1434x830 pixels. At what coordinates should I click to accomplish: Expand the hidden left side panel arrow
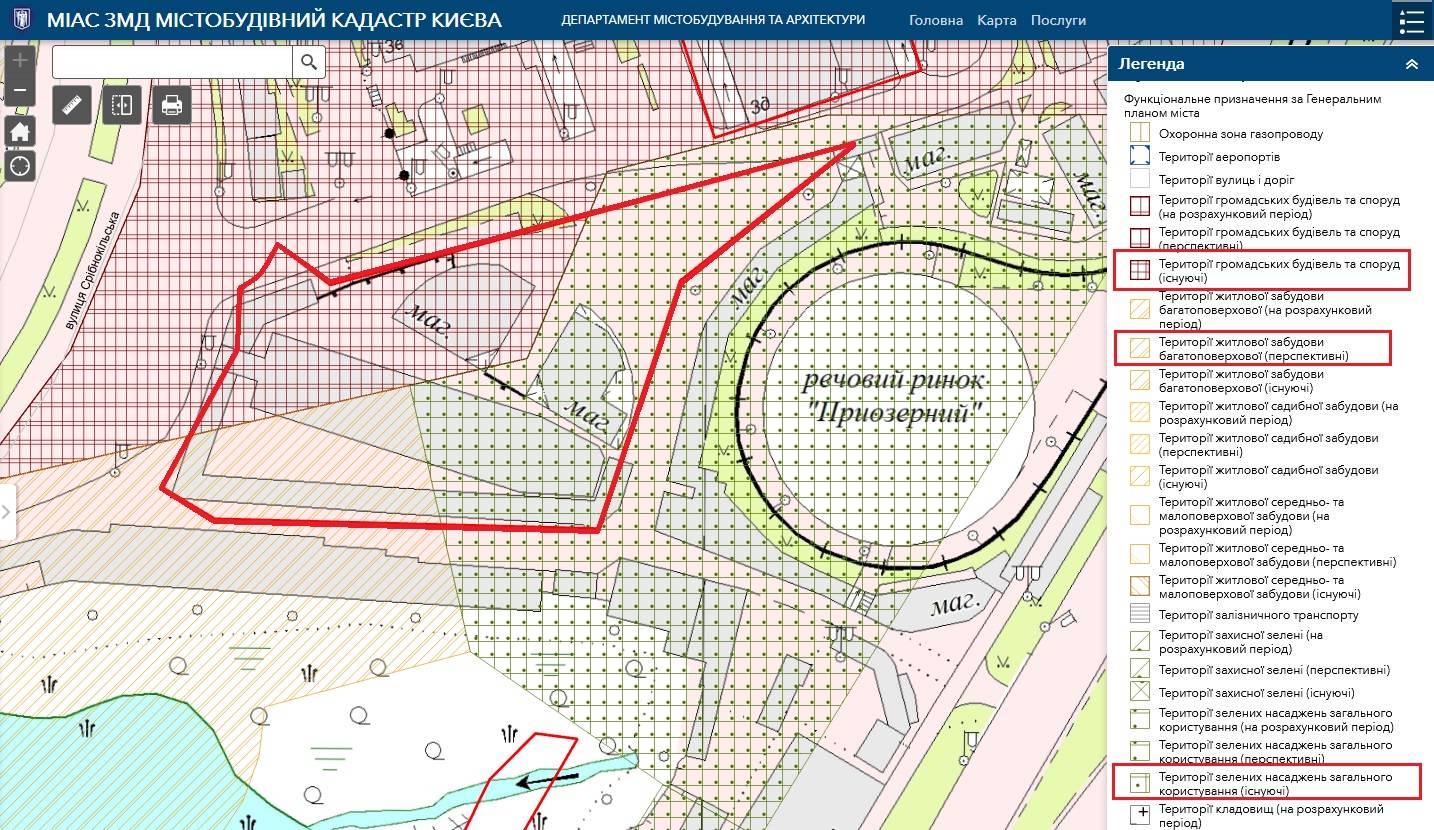click(6, 512)
